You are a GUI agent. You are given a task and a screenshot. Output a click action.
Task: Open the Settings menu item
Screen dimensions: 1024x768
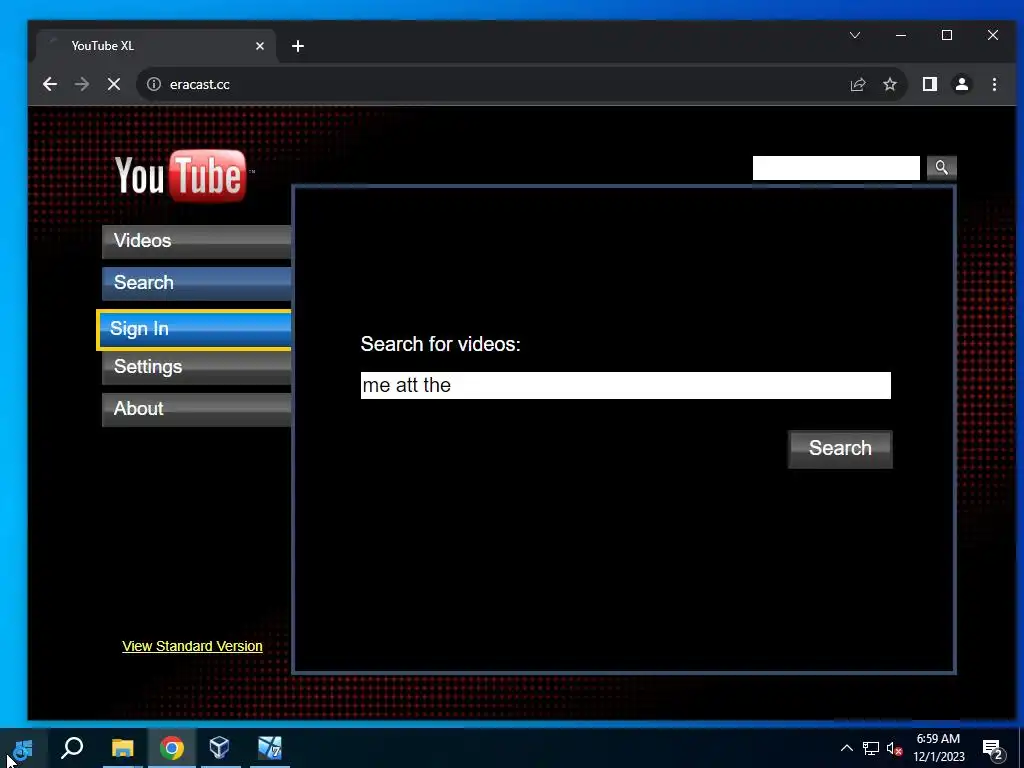(197, 367)
